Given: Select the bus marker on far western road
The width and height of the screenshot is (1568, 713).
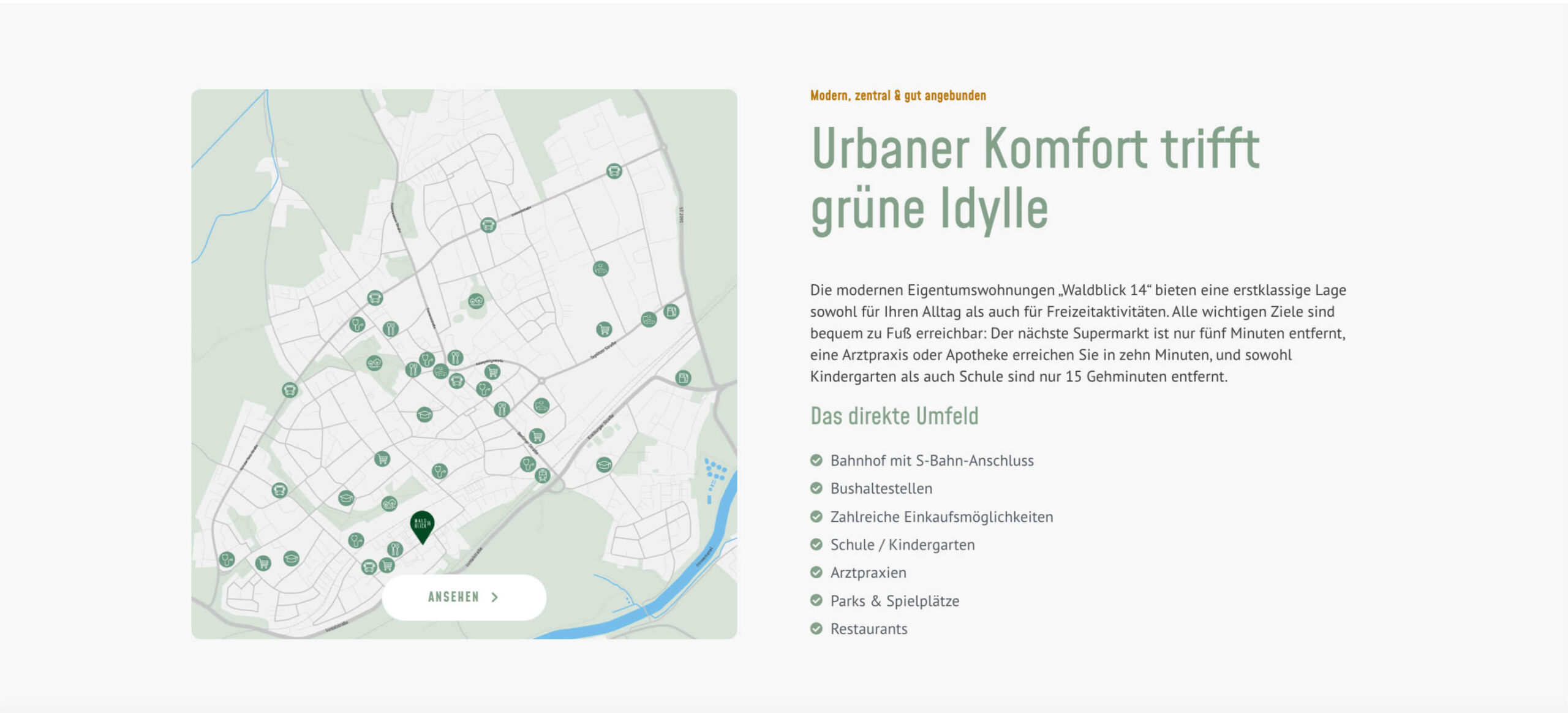Looking at the screenshot, I should click(290, 390).
